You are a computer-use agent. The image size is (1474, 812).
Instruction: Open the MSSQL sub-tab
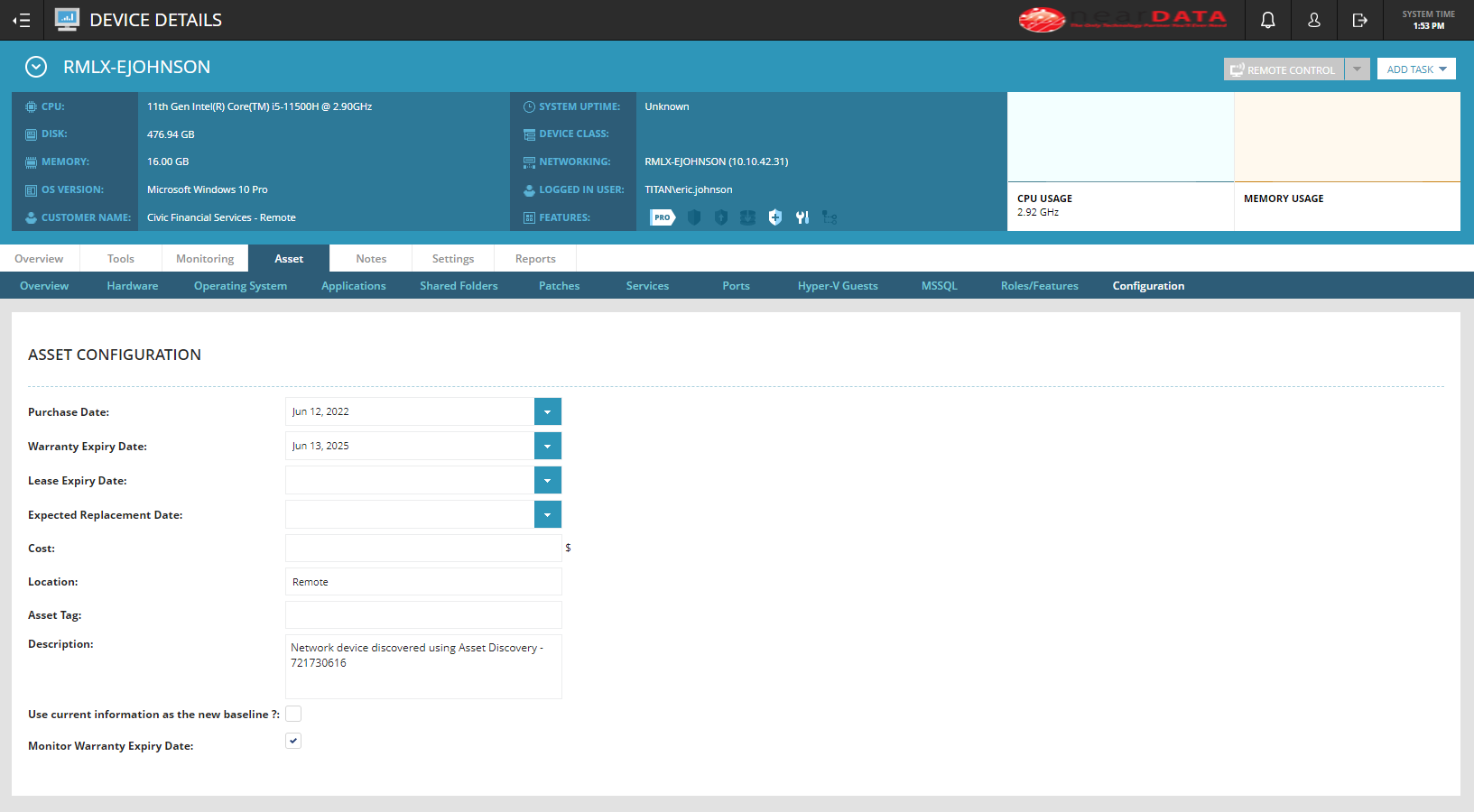[940, 286]
